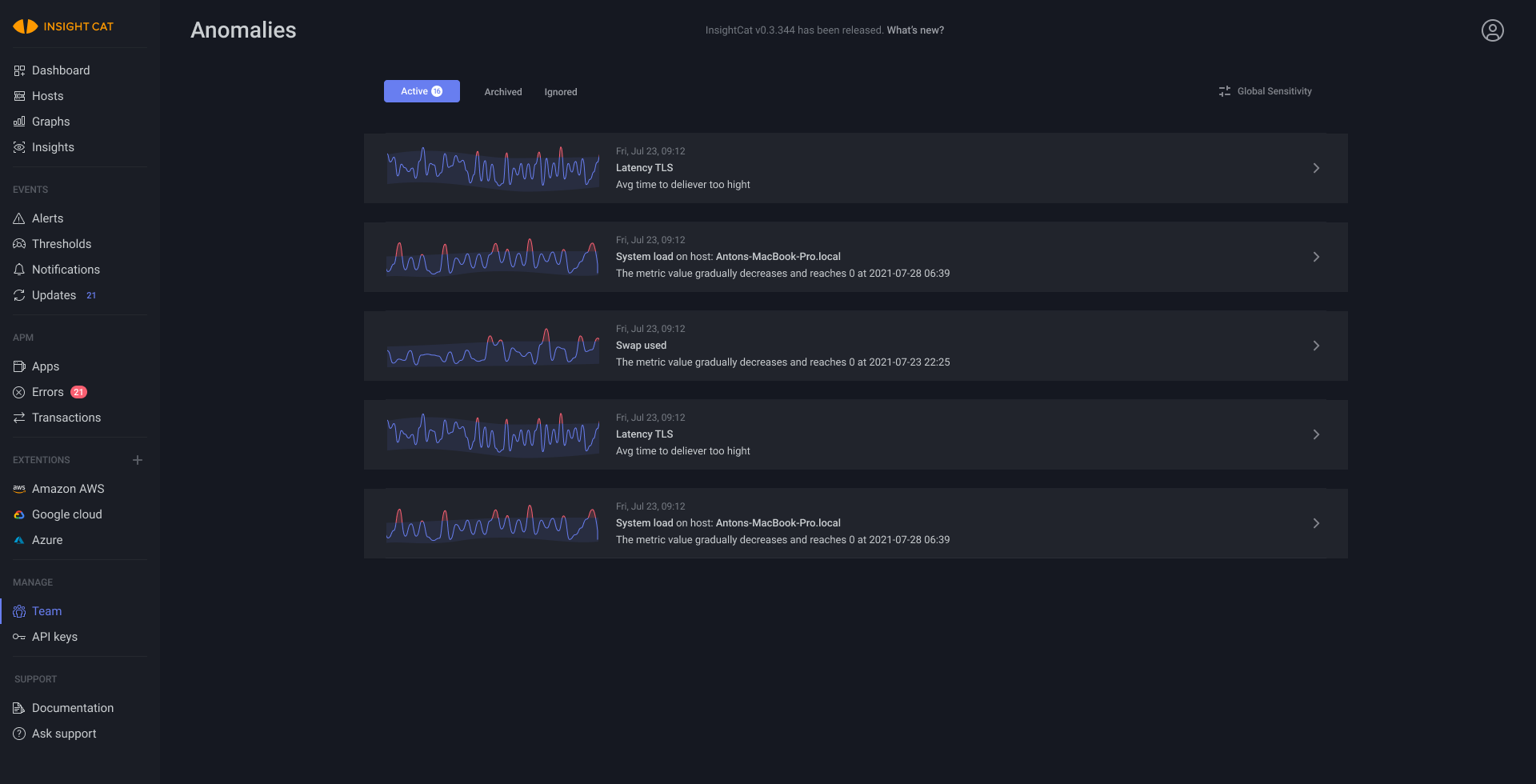Viewport: 1536px width, 784px height.
Task: Select the Active anomalies tab
Action: click(422, 91)
